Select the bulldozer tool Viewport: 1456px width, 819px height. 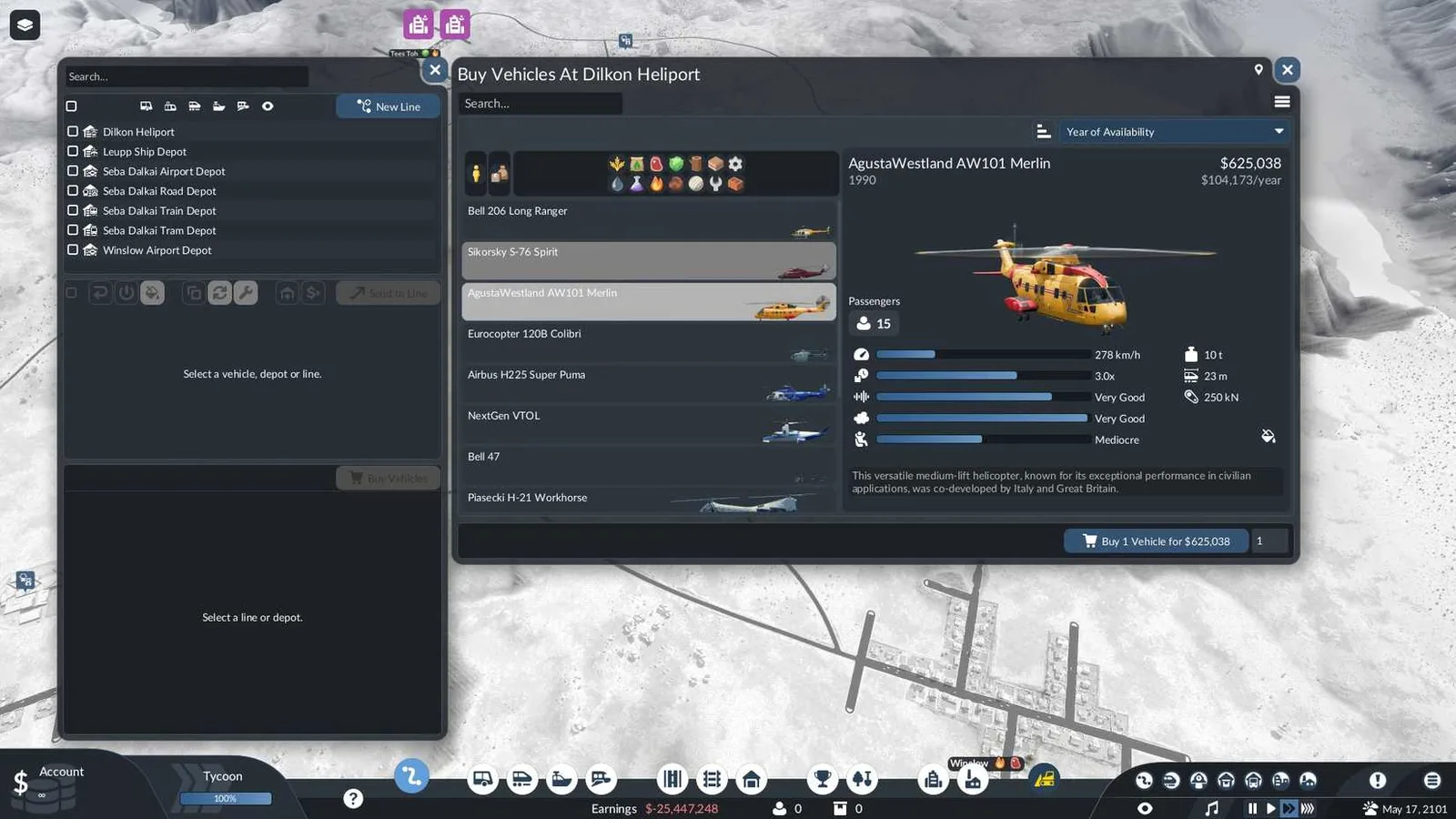1044,779
